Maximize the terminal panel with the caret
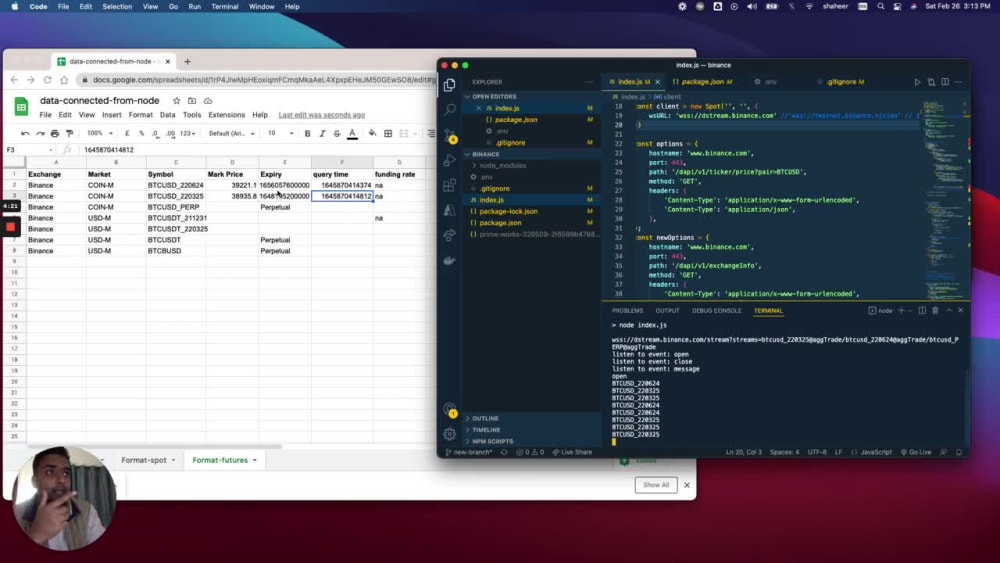 [949, 311]
